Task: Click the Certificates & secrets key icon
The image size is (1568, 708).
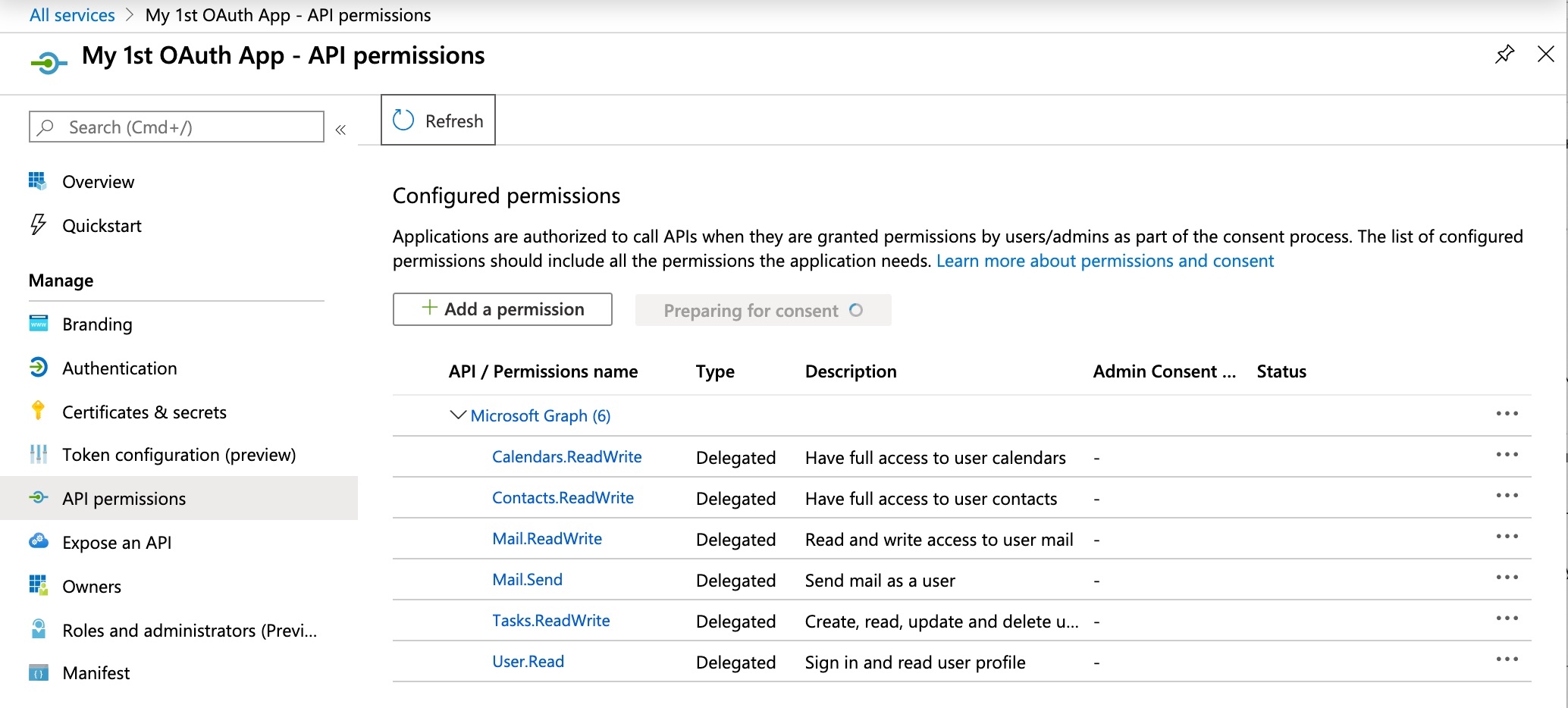Action: pyautogui.click(x=38, y=411)
